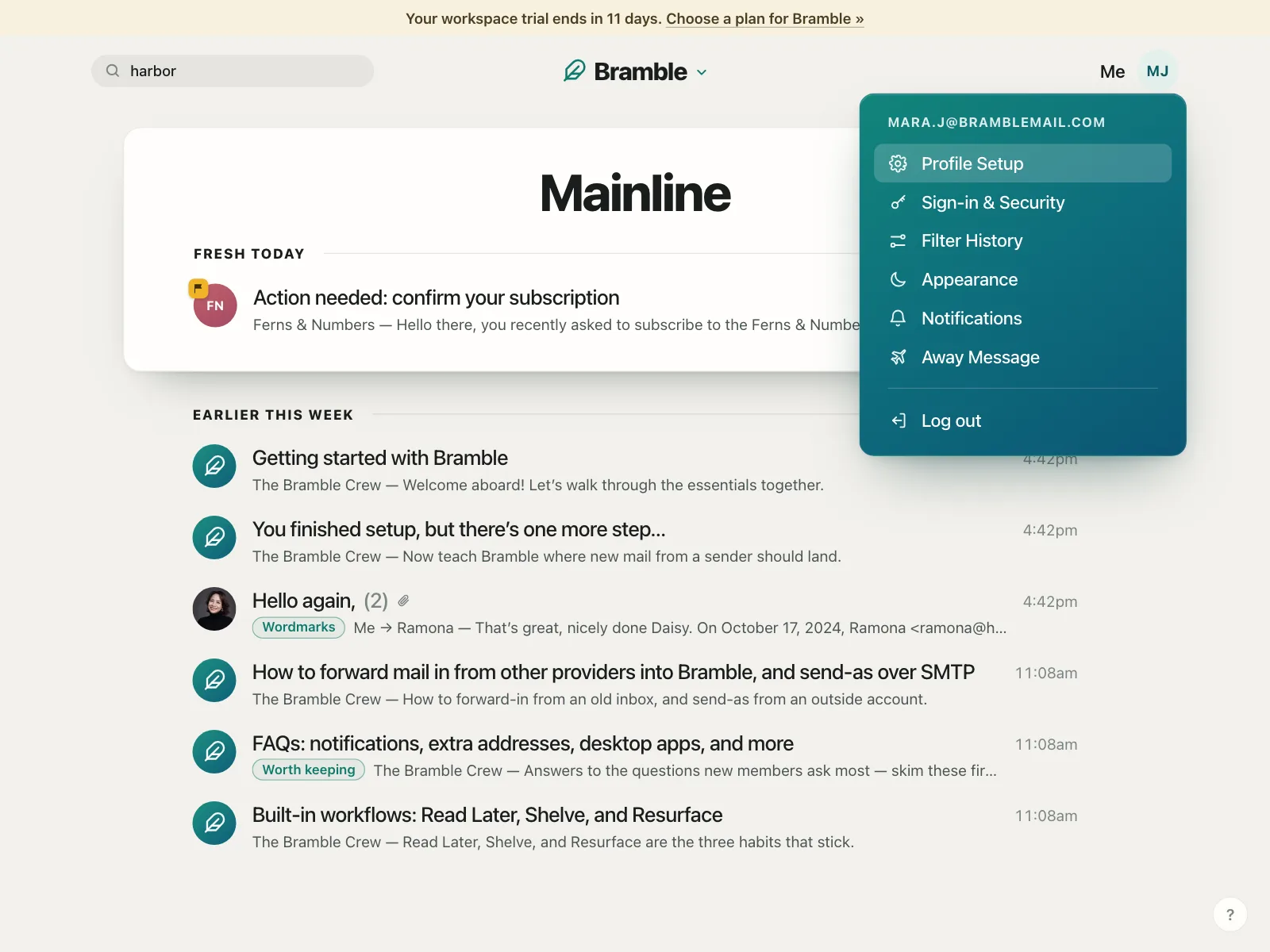Click the 11:08am time on FAQs message
This screenshot has height=952, width=1270.
click(x=1046, y=744)
